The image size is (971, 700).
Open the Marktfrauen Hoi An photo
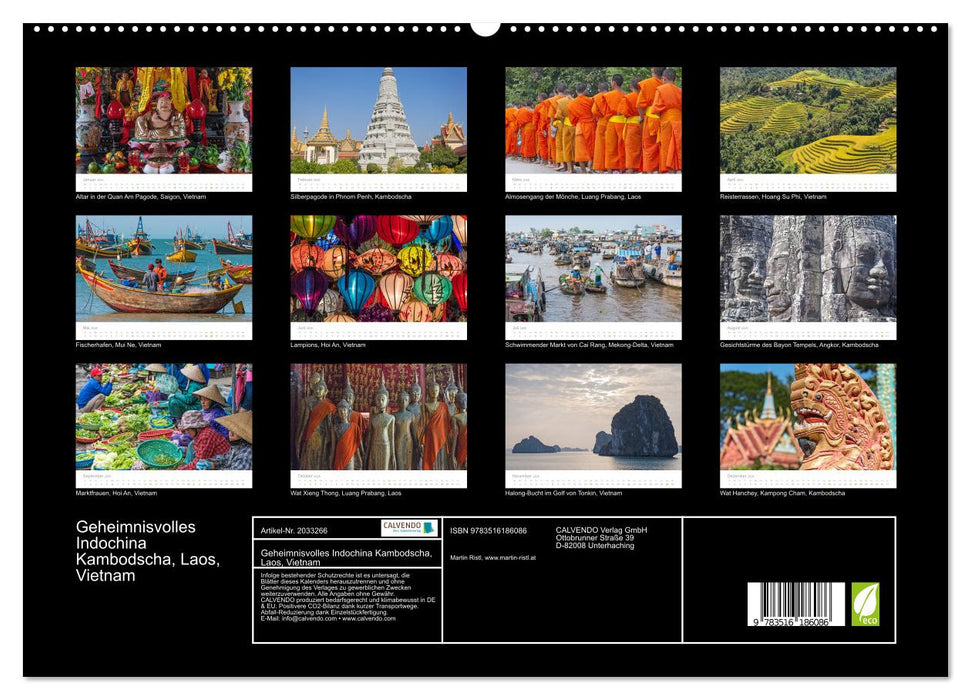(164, 416)
